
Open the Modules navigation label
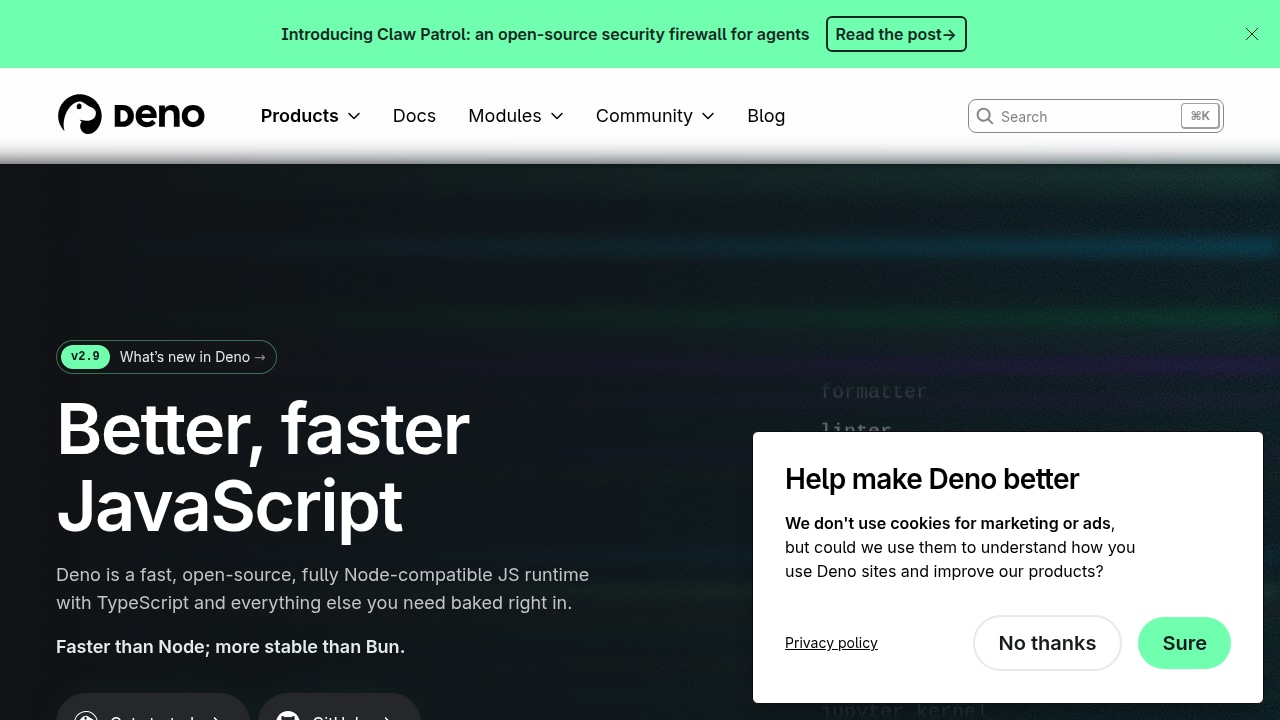505,116
